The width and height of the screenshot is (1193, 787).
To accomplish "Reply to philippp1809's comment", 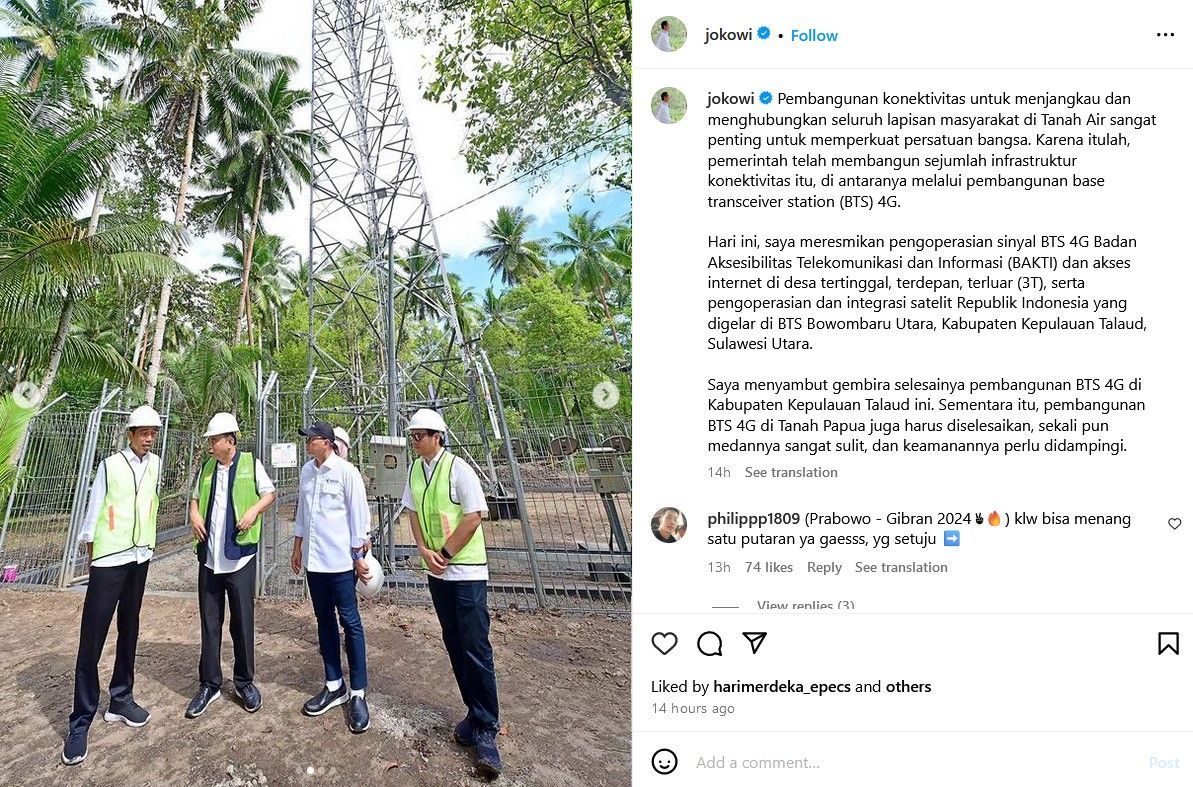I will 824,567.
